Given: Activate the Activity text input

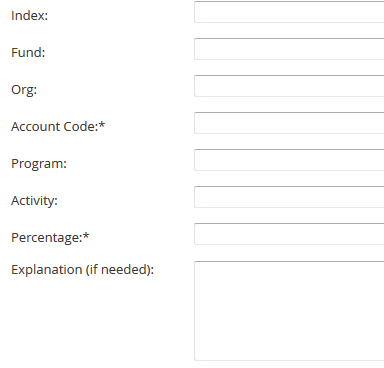Looking at the screenshot, I should tap(289, 197).
